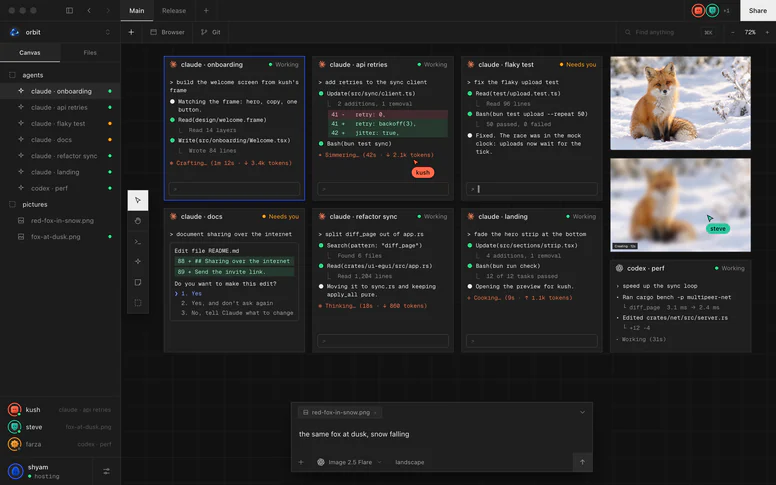The width and height of the screenshot is (776, 485).
Task: Open the Browser panel
Action: point(167,32)
